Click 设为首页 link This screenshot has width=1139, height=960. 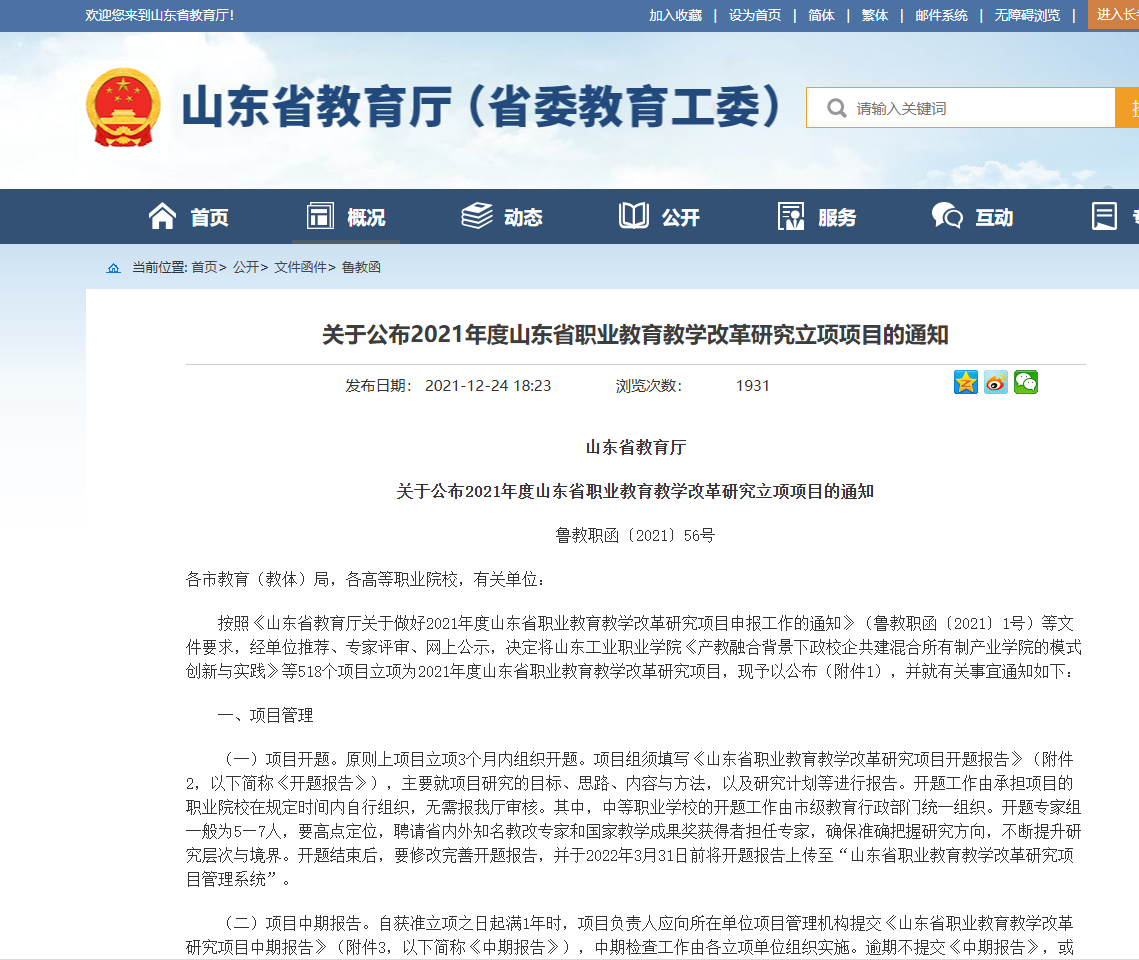(754, 15)
